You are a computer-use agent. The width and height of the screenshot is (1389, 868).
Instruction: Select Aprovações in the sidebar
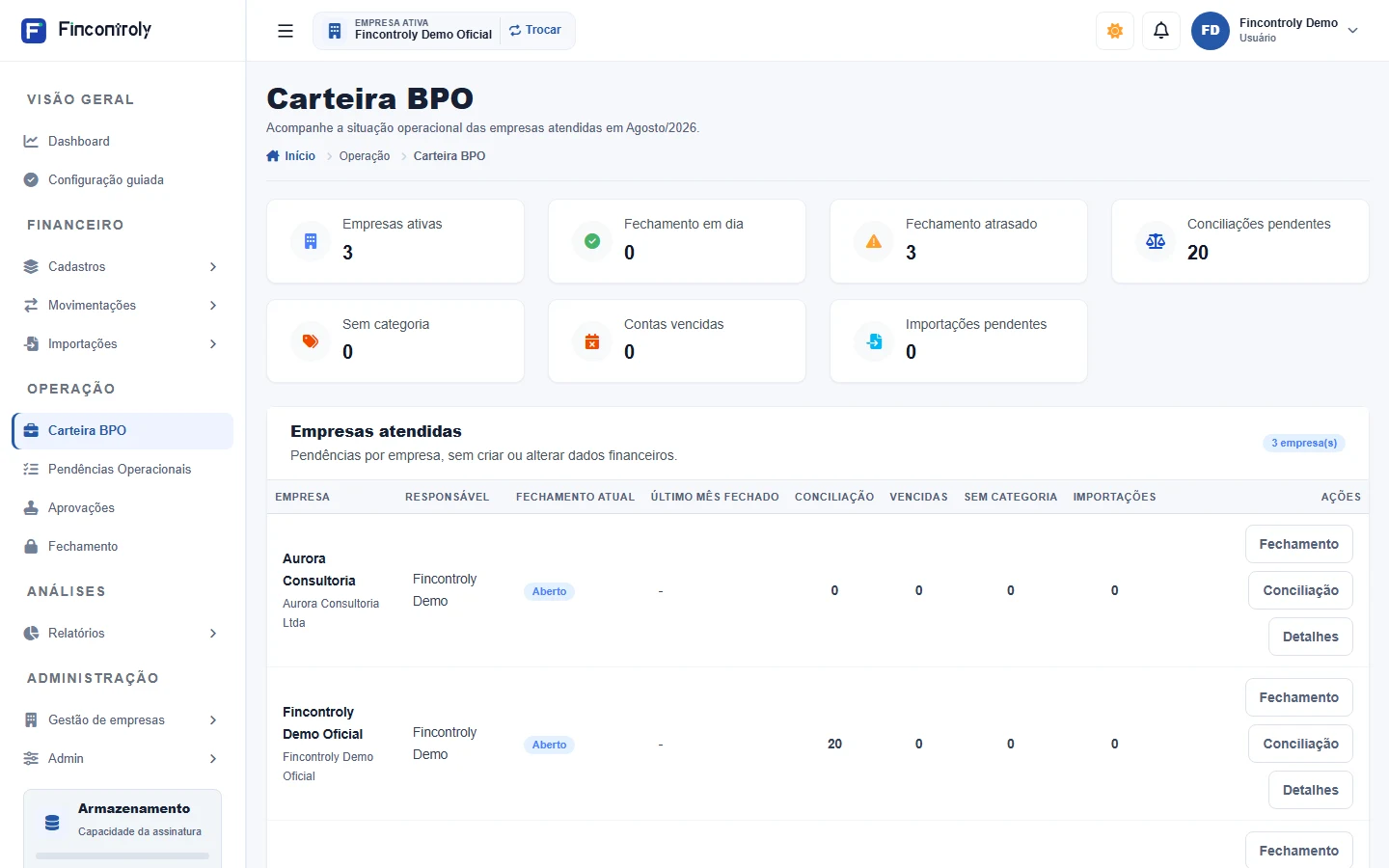tap(123, 508)
